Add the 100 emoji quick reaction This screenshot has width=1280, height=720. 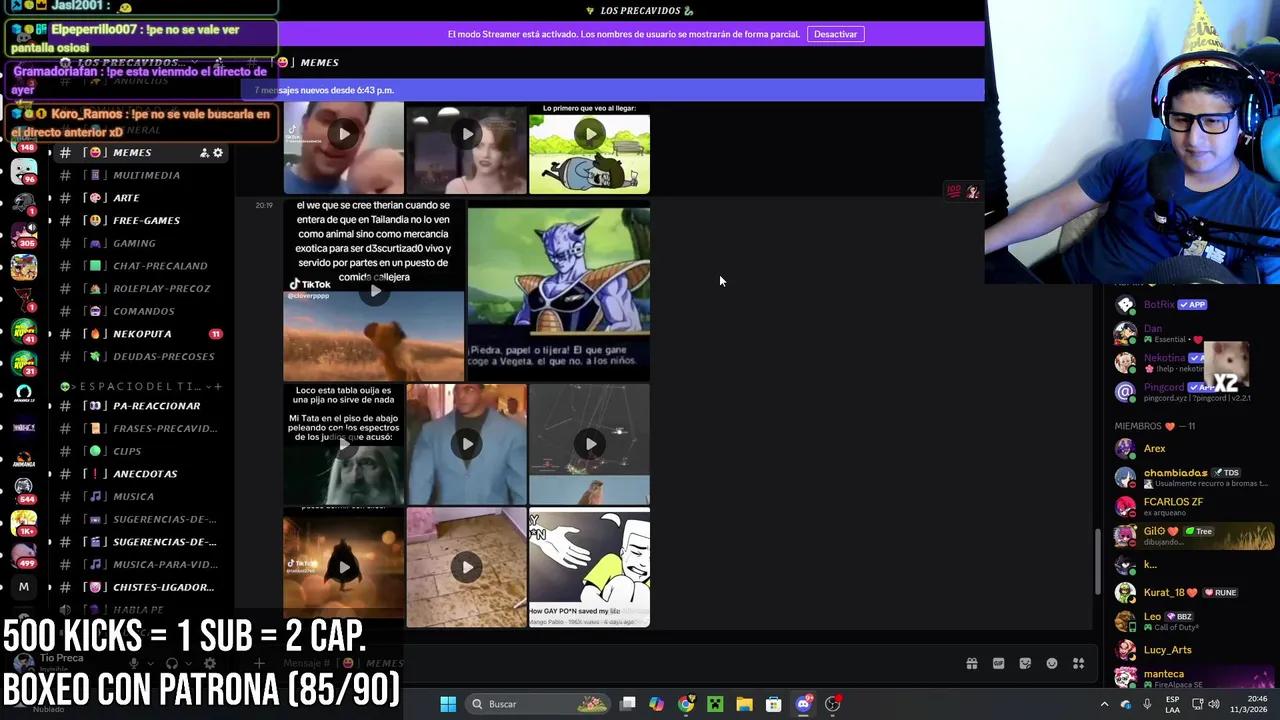point(954,191)
